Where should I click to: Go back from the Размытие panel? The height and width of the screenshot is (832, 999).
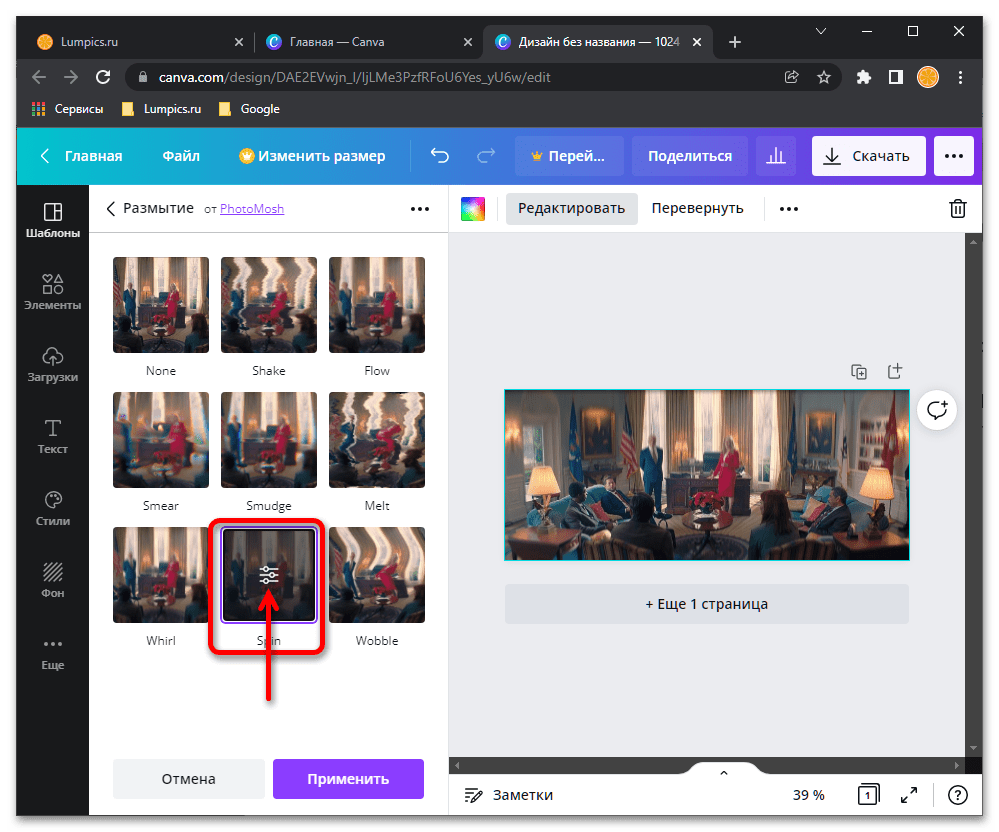pyautogui.click(x=111, y=209)
